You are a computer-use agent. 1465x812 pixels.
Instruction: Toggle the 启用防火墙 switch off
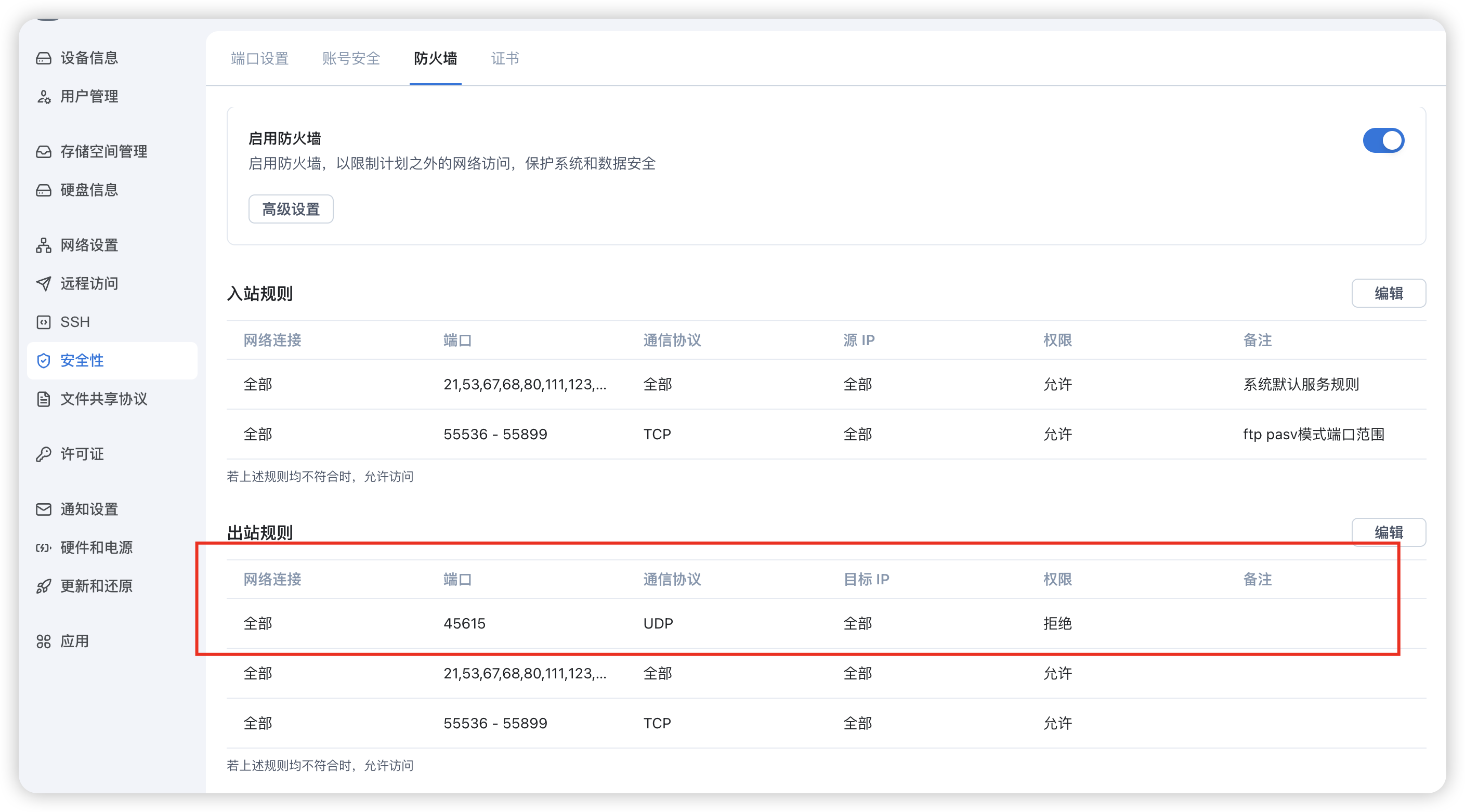click(x=1383, y=140)
